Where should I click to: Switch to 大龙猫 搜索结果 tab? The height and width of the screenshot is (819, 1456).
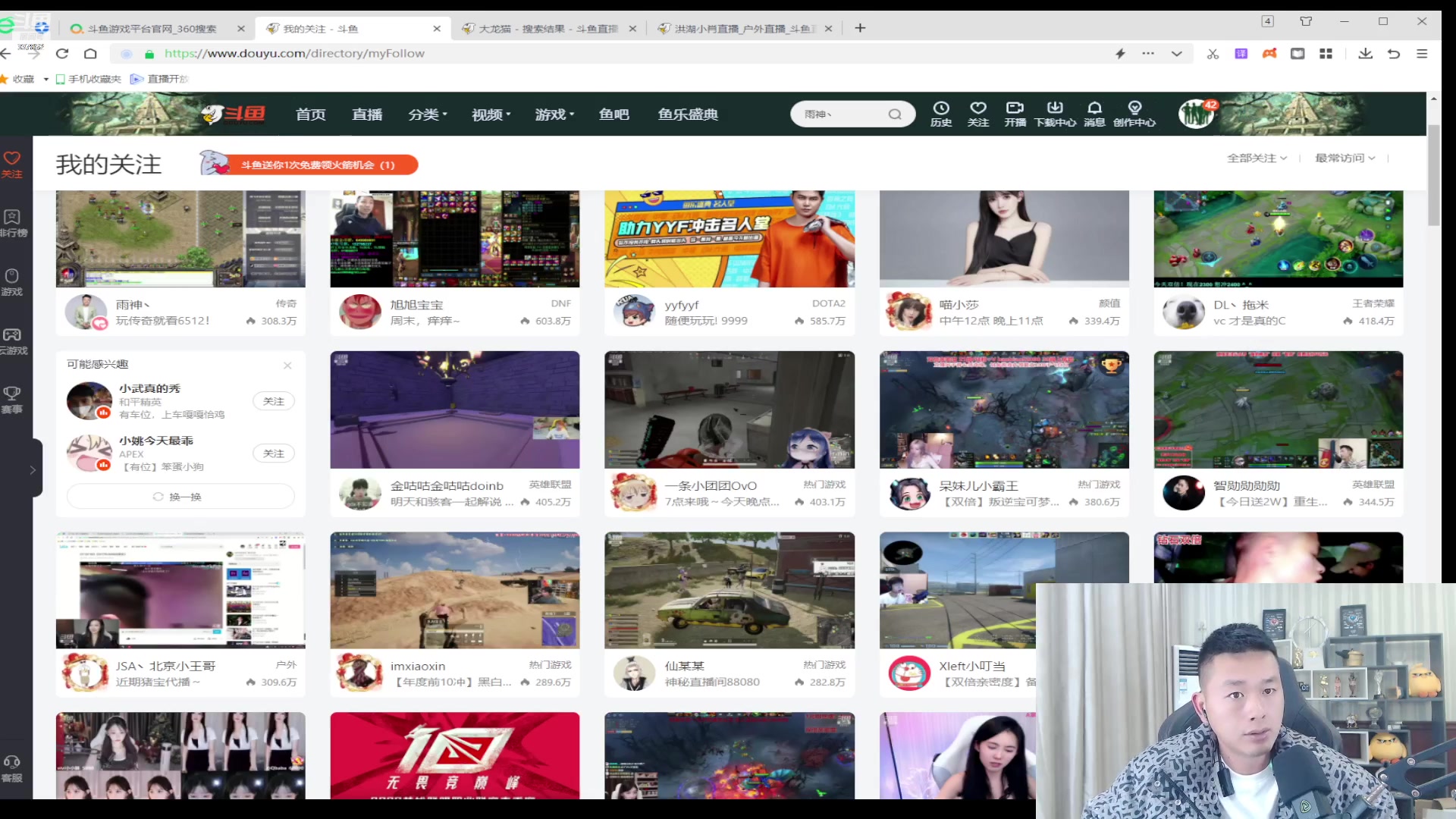548,29
